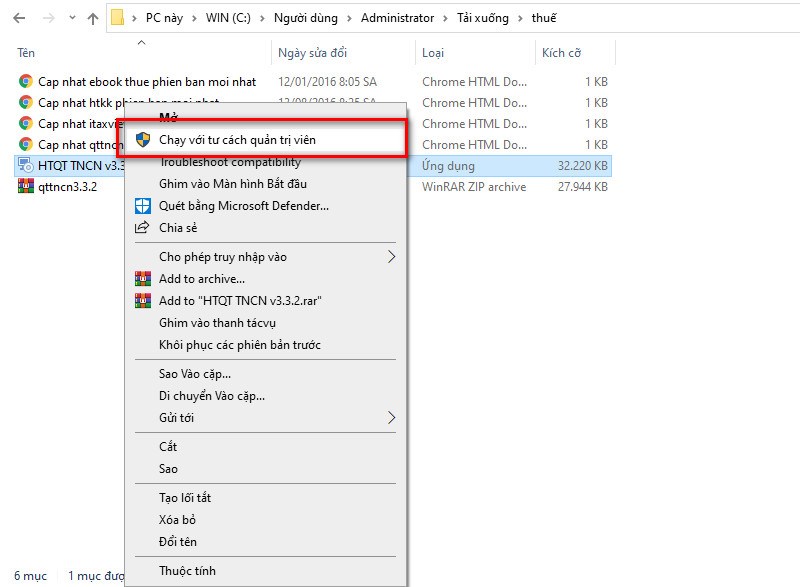Expand breadcrumb chevron after PC này
Screen dimensions: 800x587
pos(194,19)
